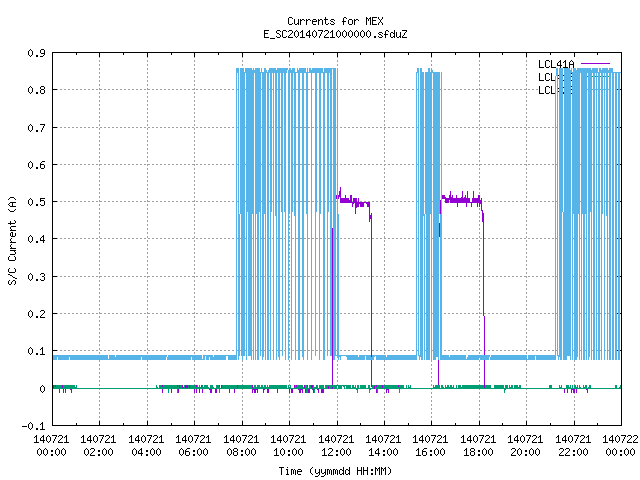Image resolution: width=640 pixels, height=480 pixels.
Task: Click the y-axis tick value 0.1
Action: [37, 351]
